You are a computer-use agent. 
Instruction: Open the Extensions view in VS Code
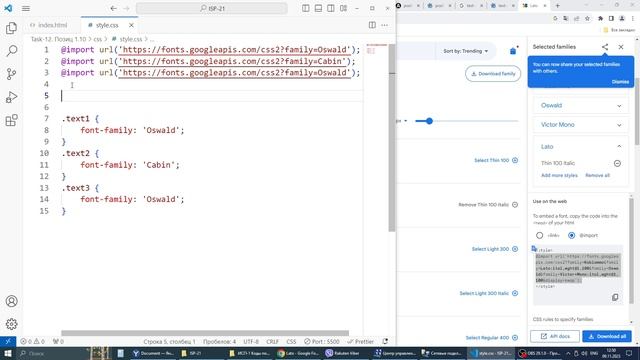click(11, 120)
